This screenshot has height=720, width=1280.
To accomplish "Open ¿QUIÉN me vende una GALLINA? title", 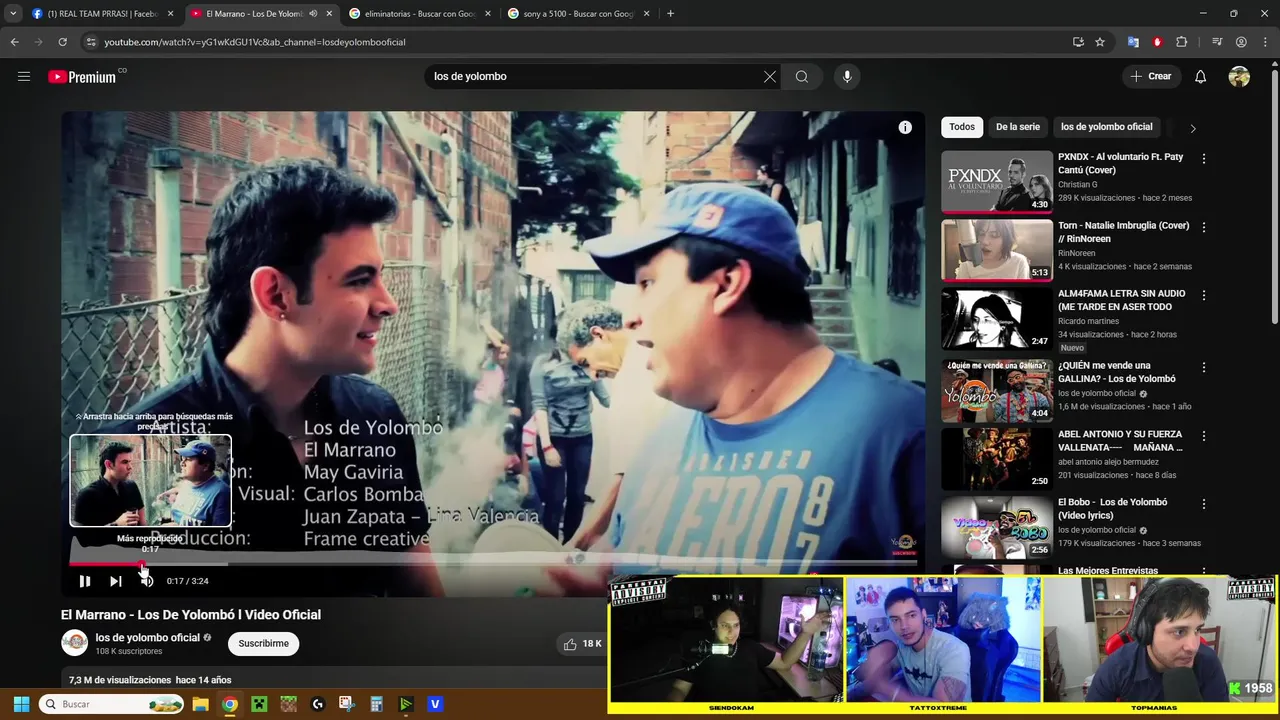I will coord(1117,372).
